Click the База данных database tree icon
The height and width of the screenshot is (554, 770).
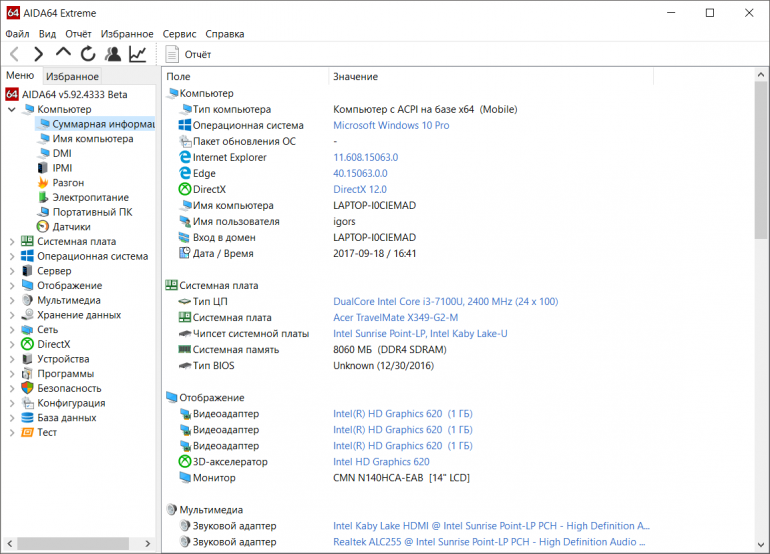pyautogui.click(x=28, y=418)
